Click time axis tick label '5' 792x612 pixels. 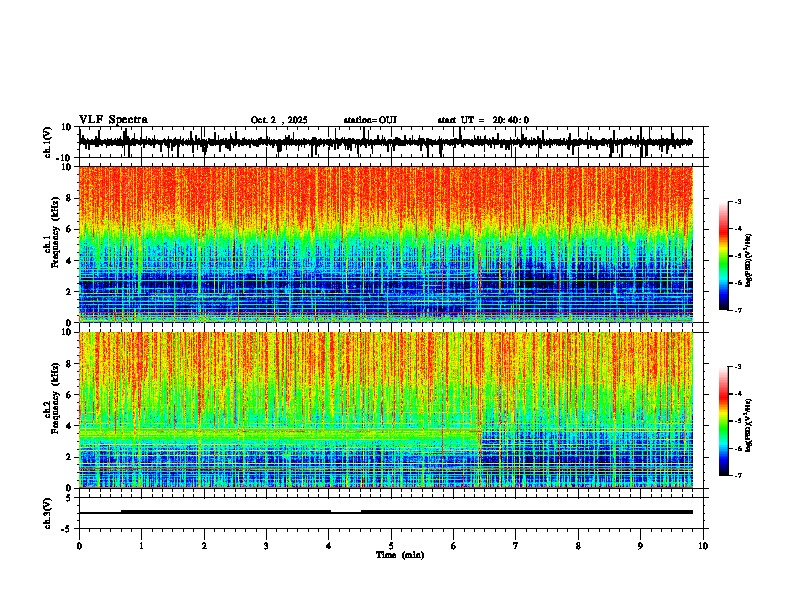coord(391,546)
